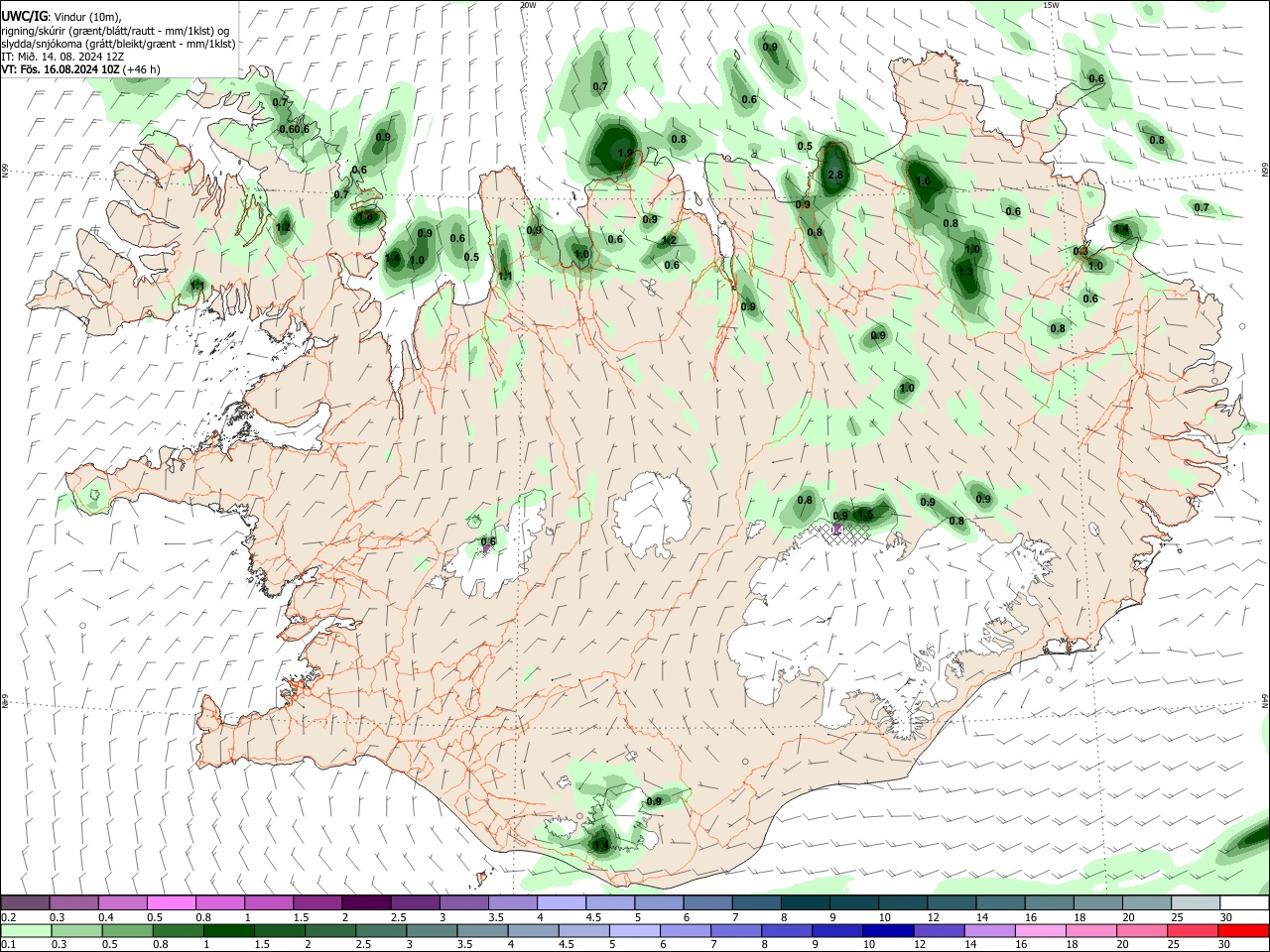Select the lower legend swatch labeled 4
This screenshot has width=1270, height=952.
pos(534,930)
